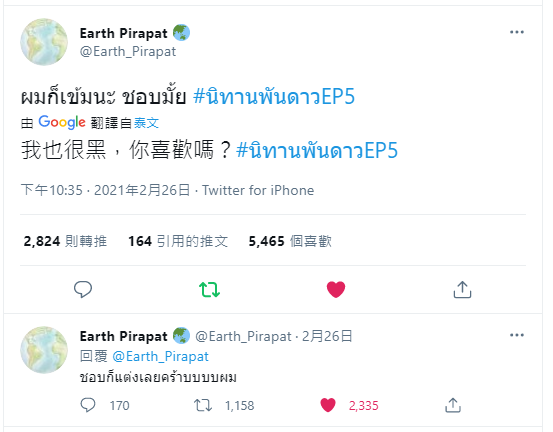This screenshot has width=553, height=432.
Task: Click the Twitter for iPhone source link
Action: pos(258,190)
